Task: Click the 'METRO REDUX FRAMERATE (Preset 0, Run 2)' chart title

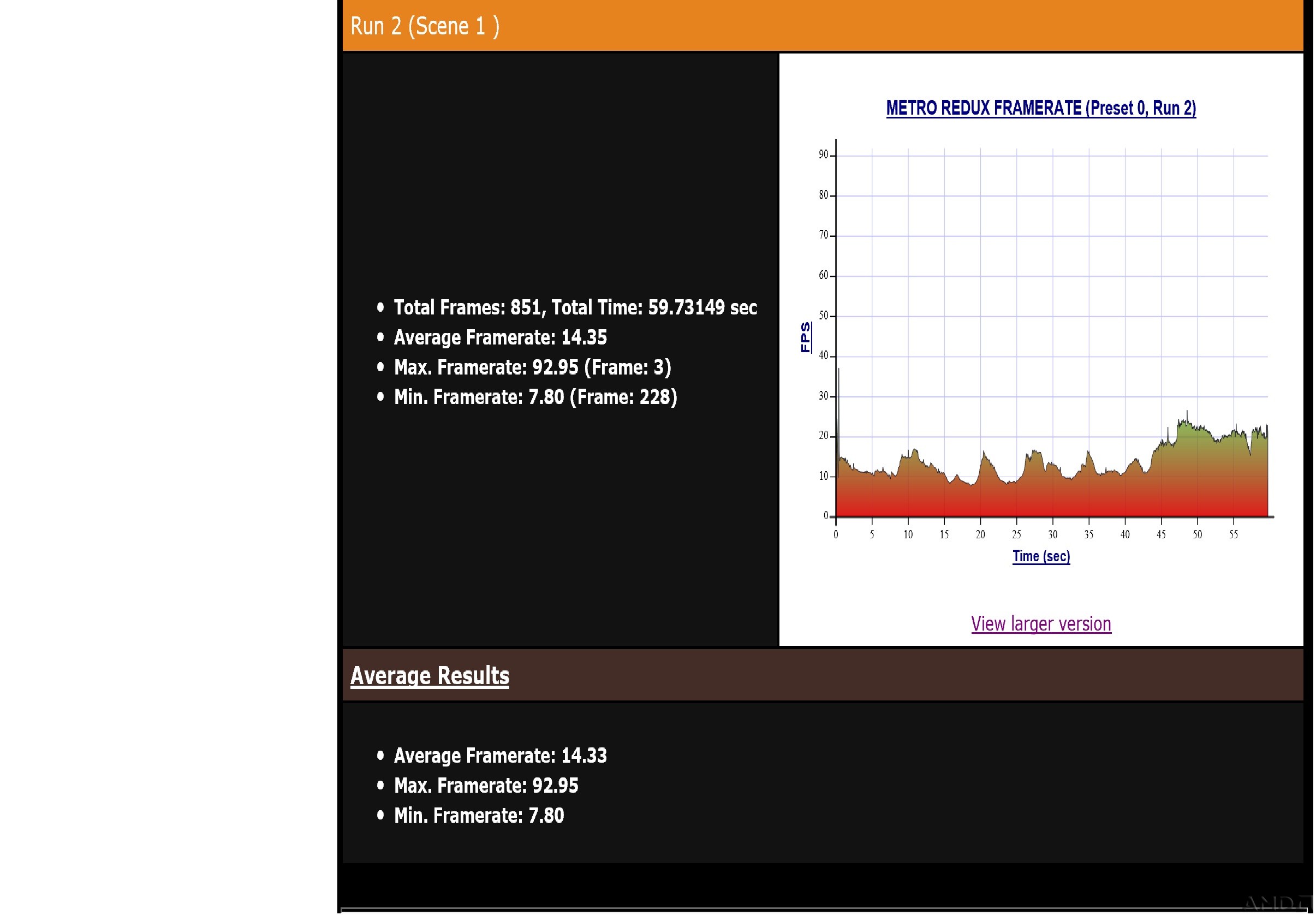Action: click(1043, 108)
